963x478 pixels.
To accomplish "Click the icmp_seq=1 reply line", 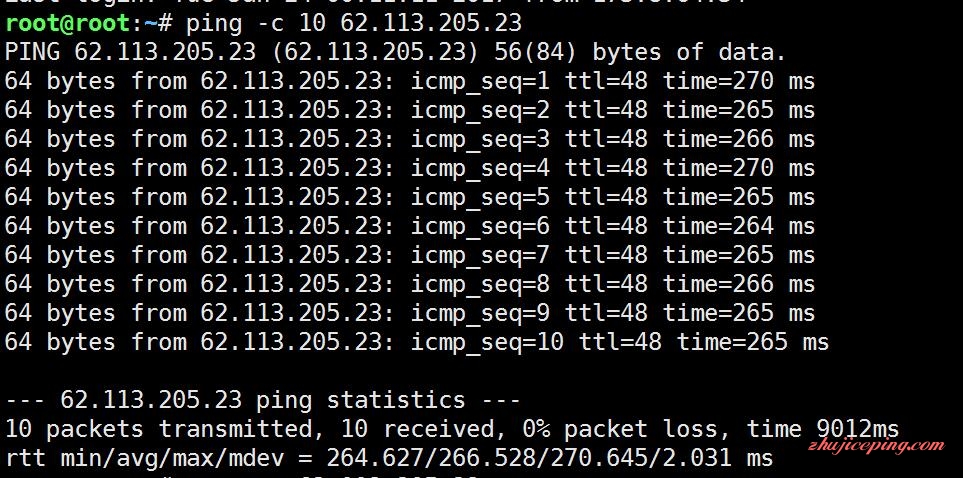I will tap(410, 81).
